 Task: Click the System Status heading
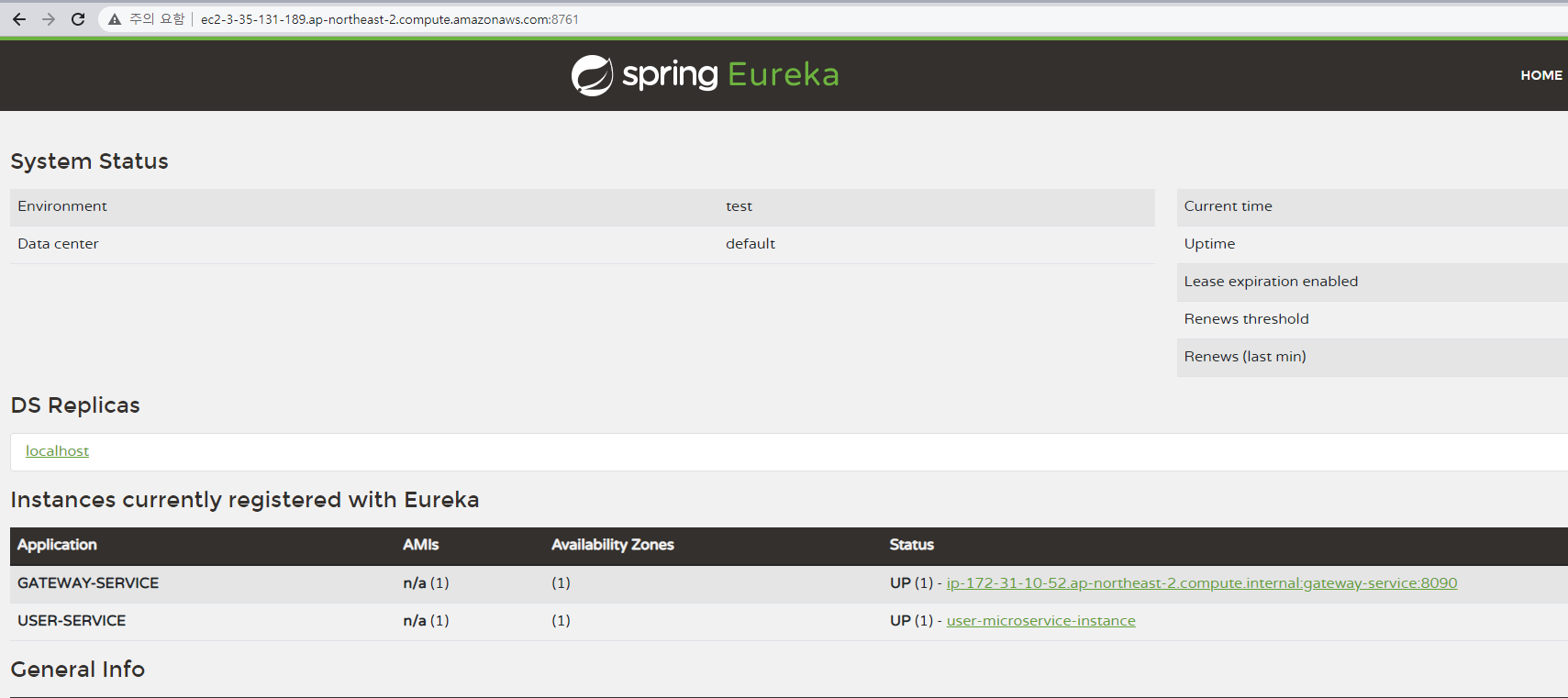coord(90,161)
